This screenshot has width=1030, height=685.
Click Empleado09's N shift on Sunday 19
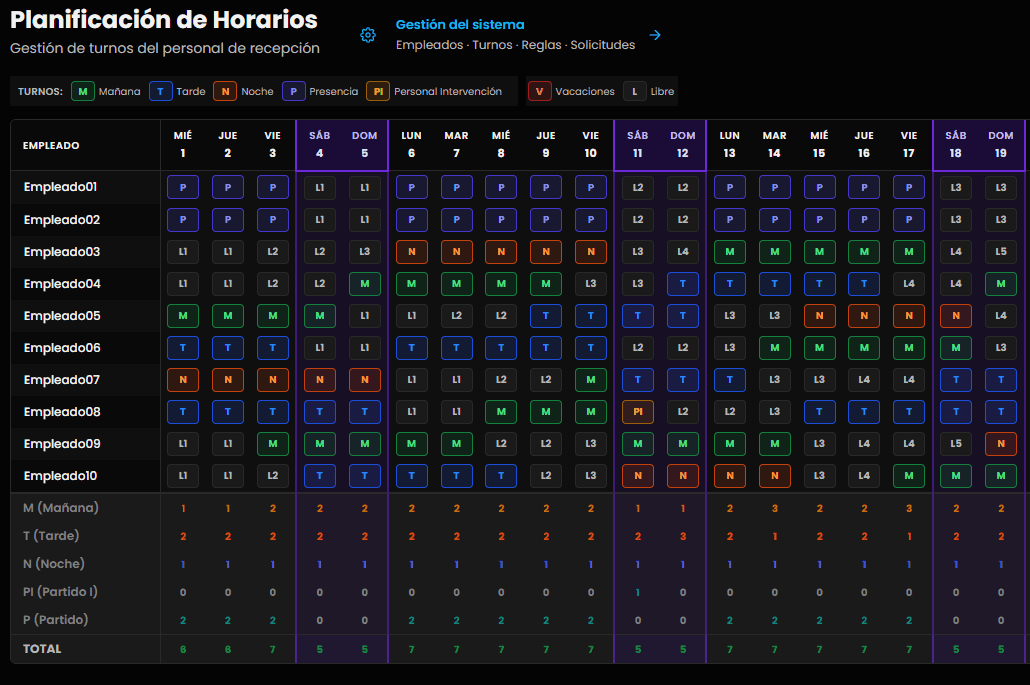(x=1001, y=444)
